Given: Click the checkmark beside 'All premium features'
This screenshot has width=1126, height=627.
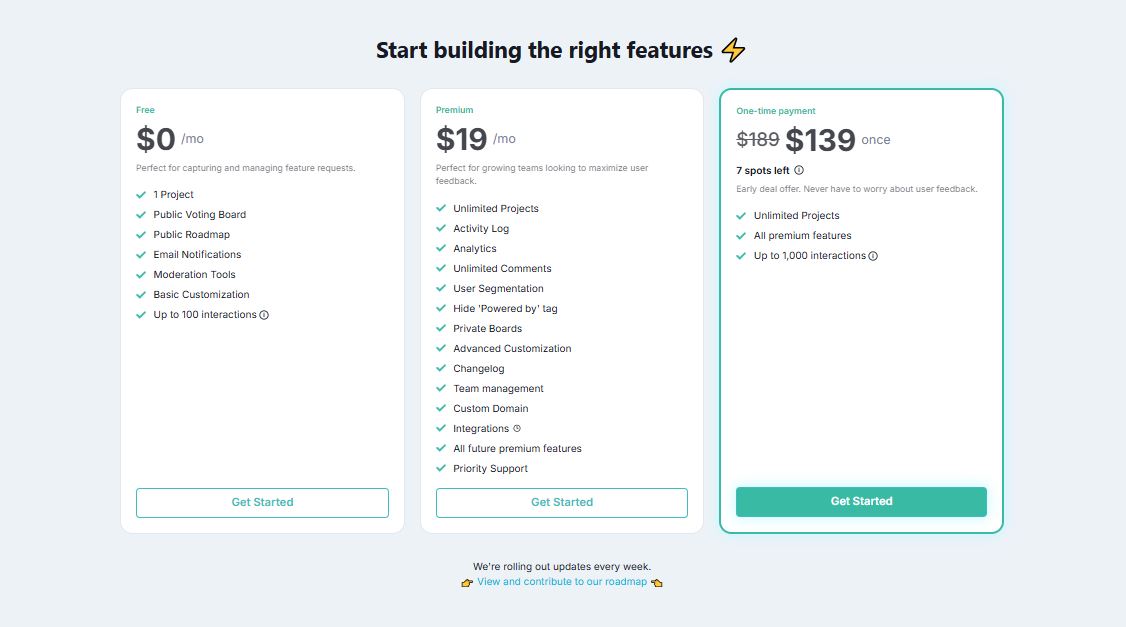Looking at the screenshot, I should (740, 235).
